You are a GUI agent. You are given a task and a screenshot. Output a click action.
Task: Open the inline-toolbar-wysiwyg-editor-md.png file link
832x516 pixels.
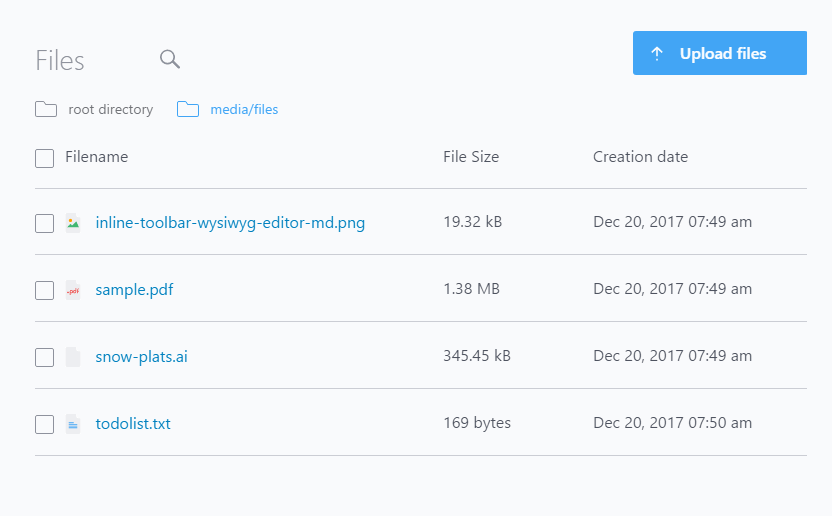(230, 223)
